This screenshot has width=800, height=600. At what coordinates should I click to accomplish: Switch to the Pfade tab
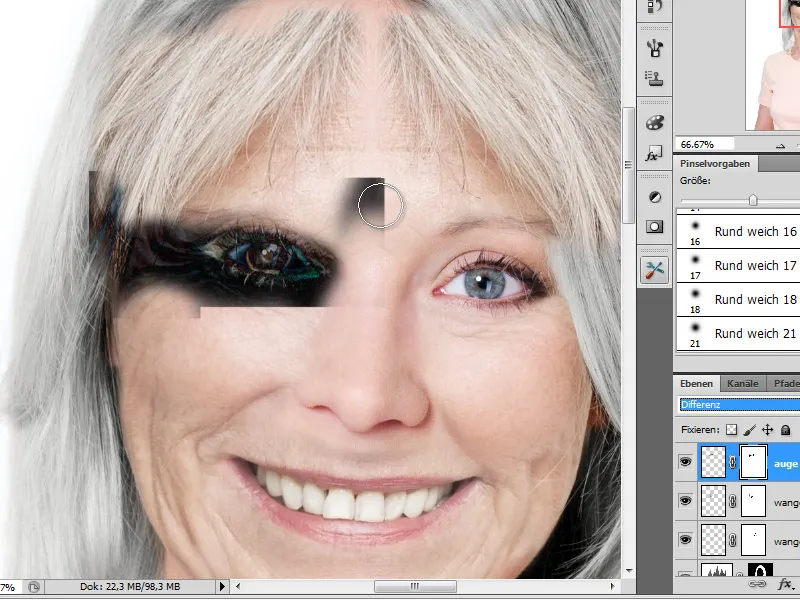(x=784, y=384)
